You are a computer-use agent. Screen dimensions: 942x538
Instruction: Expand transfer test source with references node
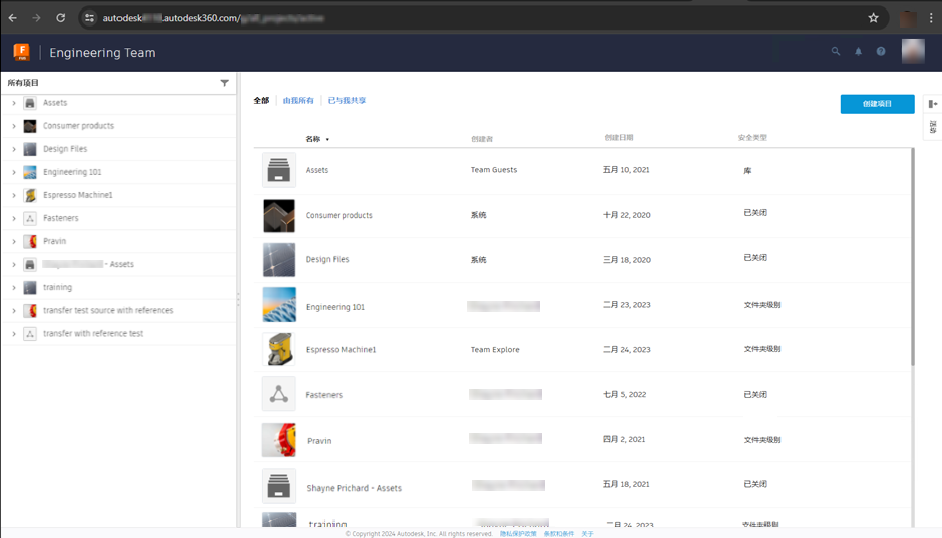(x=14, y=310)
